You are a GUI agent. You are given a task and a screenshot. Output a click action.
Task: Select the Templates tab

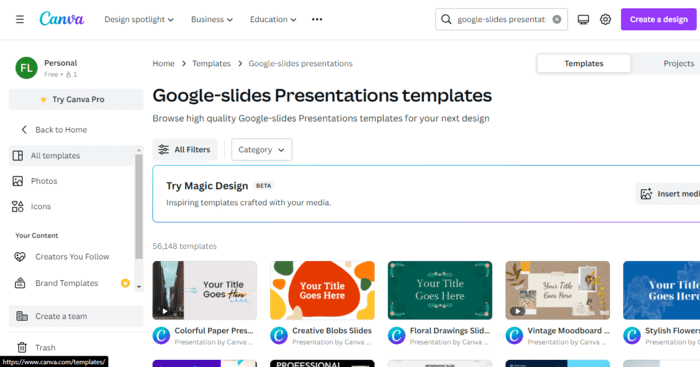pos(584,63)
